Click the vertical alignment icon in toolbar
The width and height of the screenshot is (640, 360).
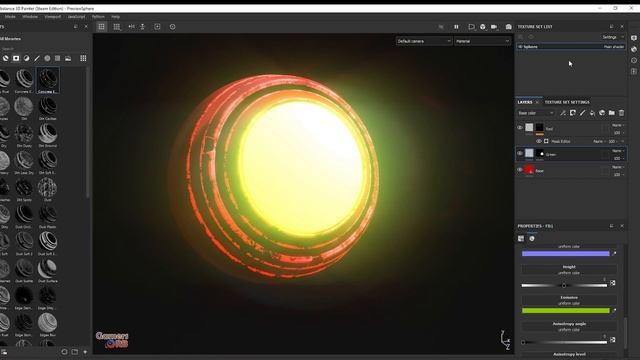pos(142,27)
